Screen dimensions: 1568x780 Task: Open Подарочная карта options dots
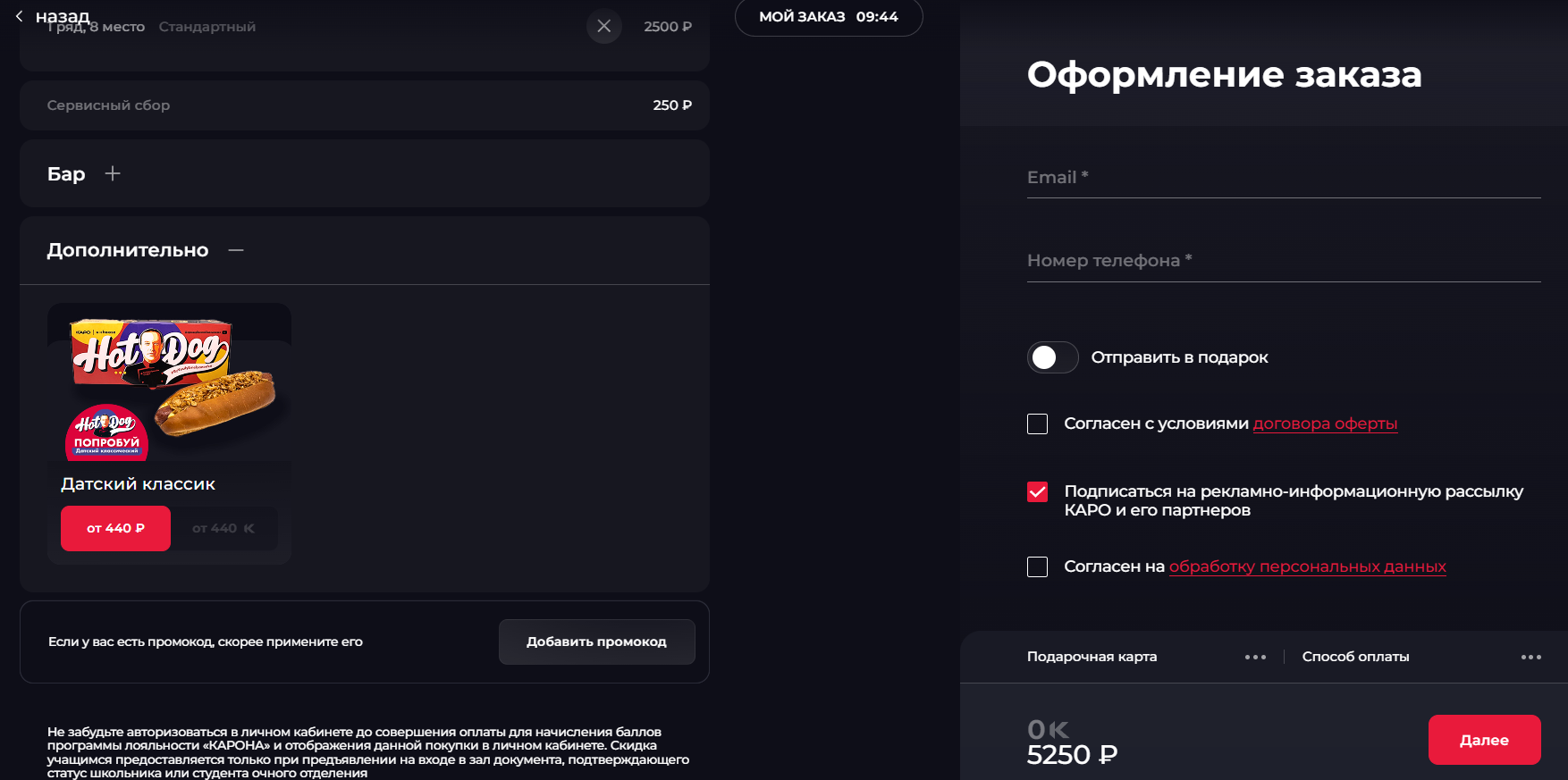(1255, 657)
